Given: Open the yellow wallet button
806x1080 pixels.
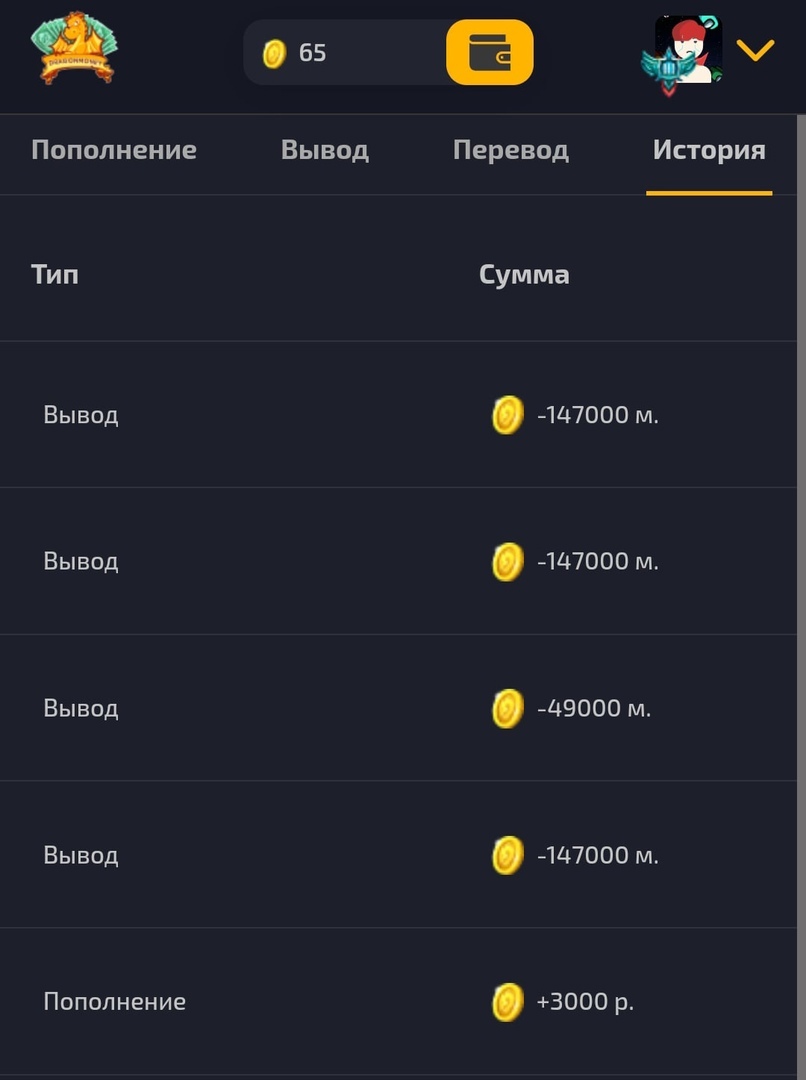Looking at the screenshot, I should point(489,52).
